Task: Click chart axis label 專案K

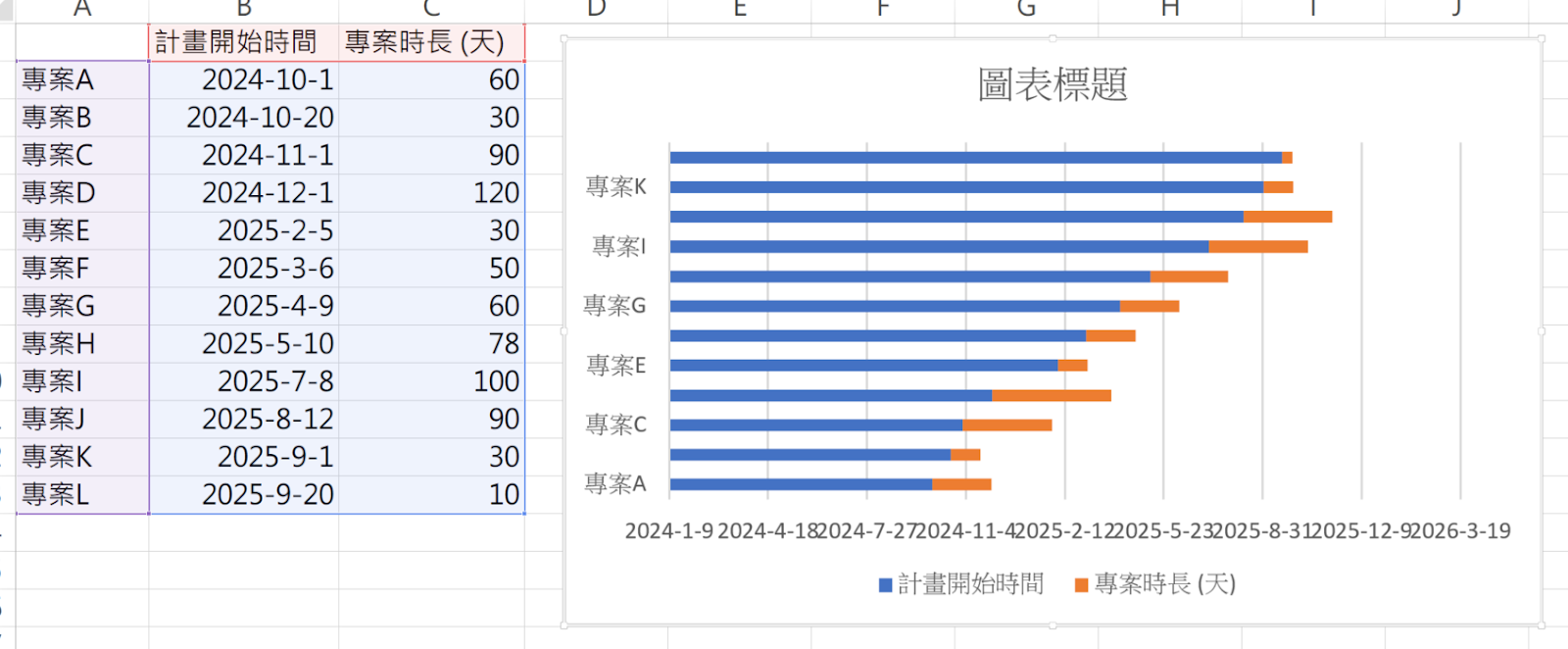Action: pyautogui.click(x=616, y=186)
